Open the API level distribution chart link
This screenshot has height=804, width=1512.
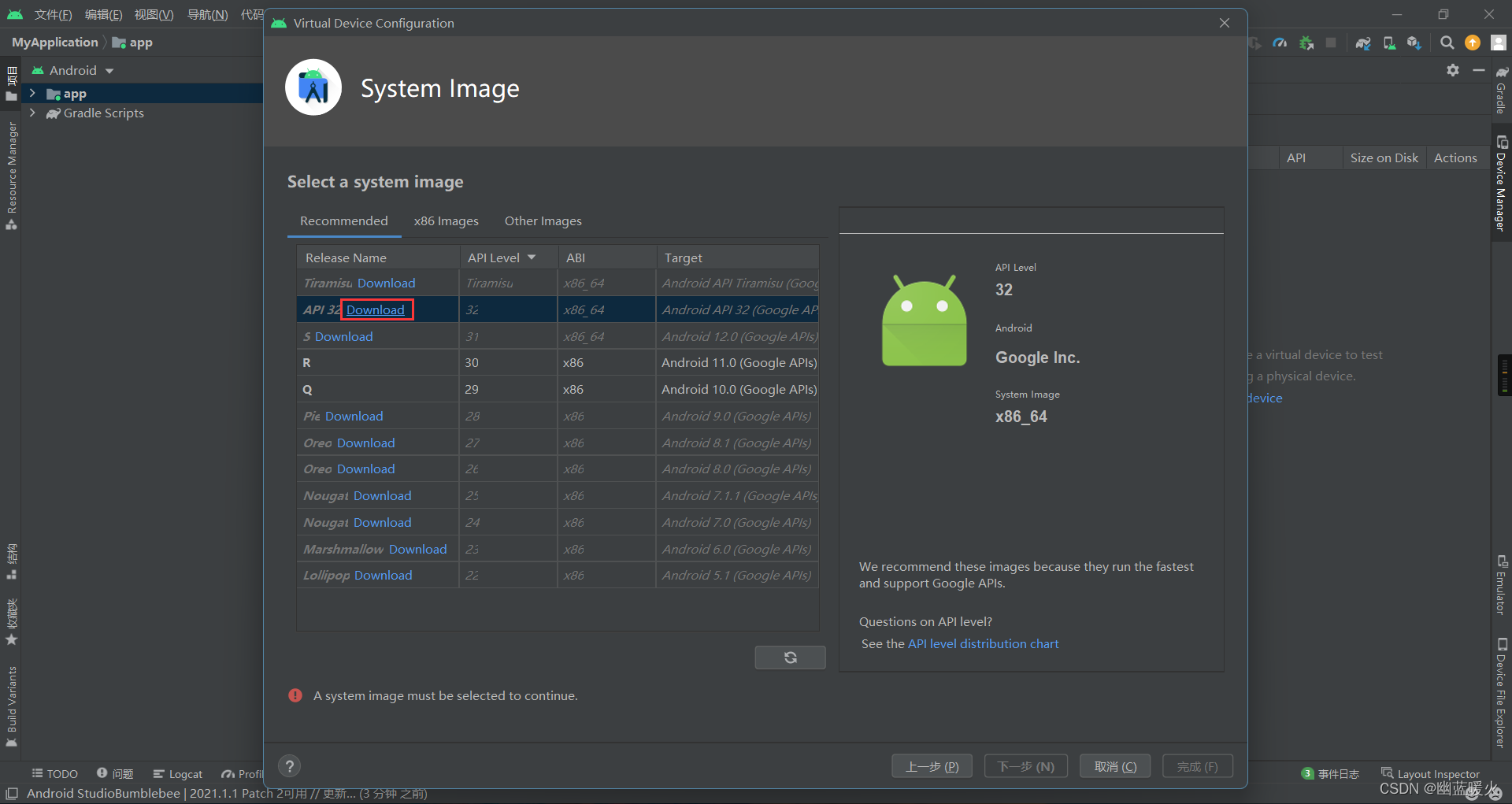[x=984, y=644]
